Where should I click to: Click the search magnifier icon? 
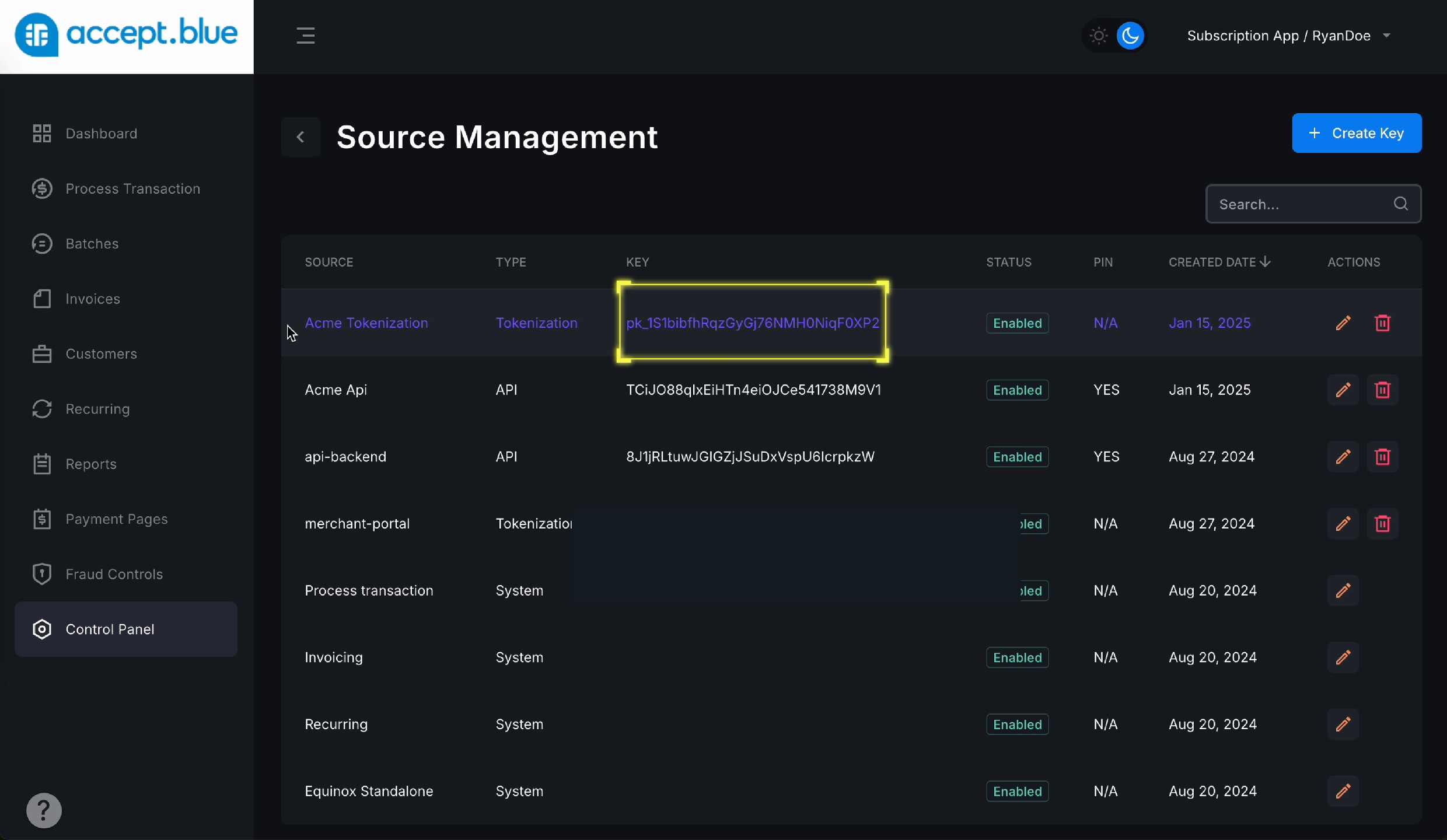[1400, 204]
